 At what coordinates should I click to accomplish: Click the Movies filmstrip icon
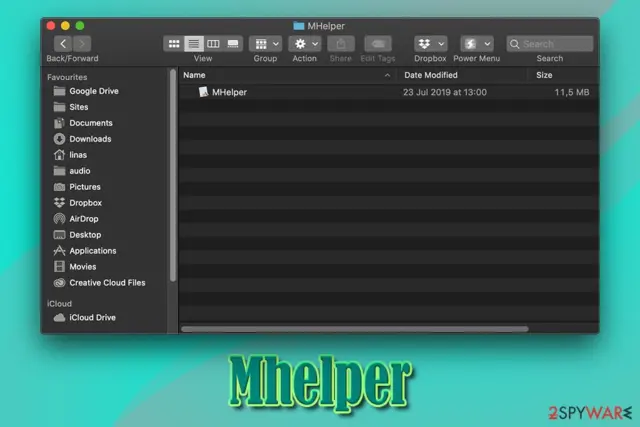59,267
